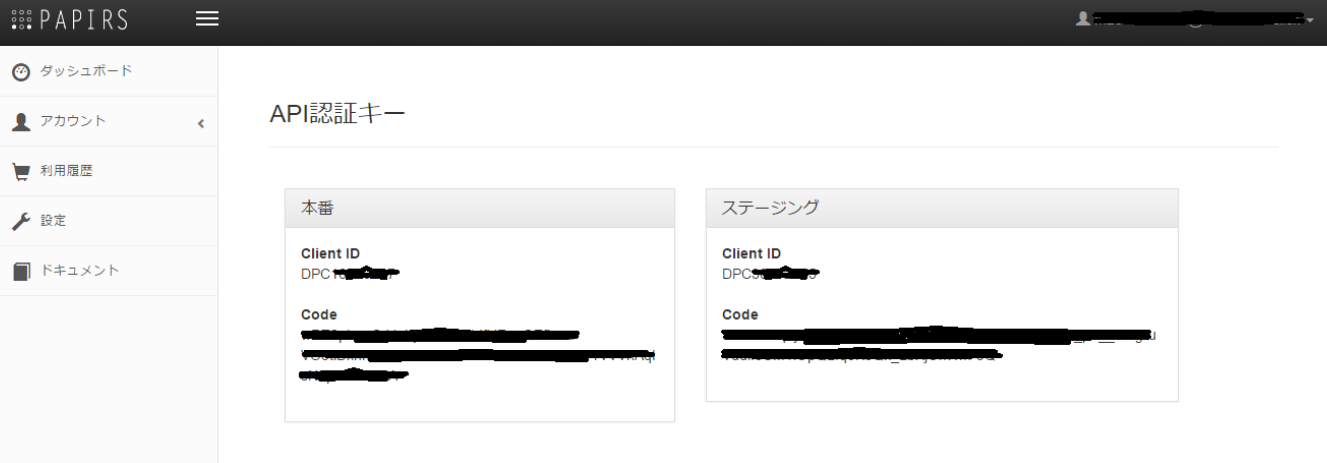This screenshot has height=463, width=1327.
Task: Go to 利用履歴 page
Action: 66,171
